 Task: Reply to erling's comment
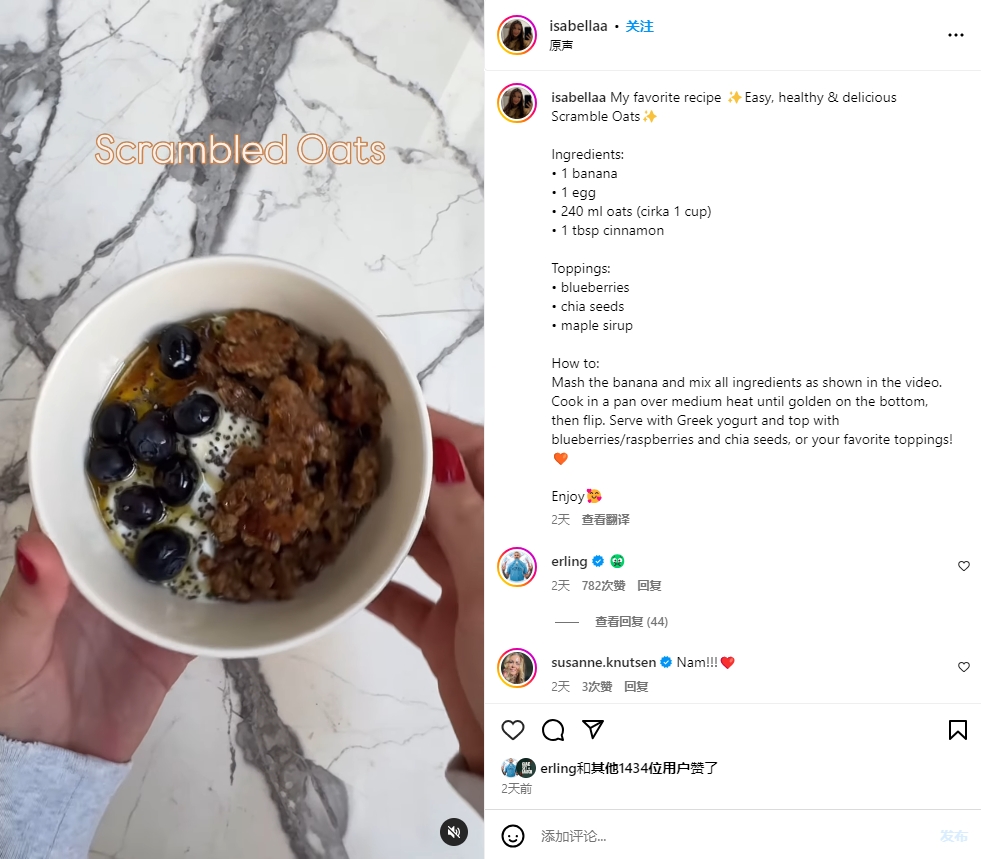(x=649, y=586)
